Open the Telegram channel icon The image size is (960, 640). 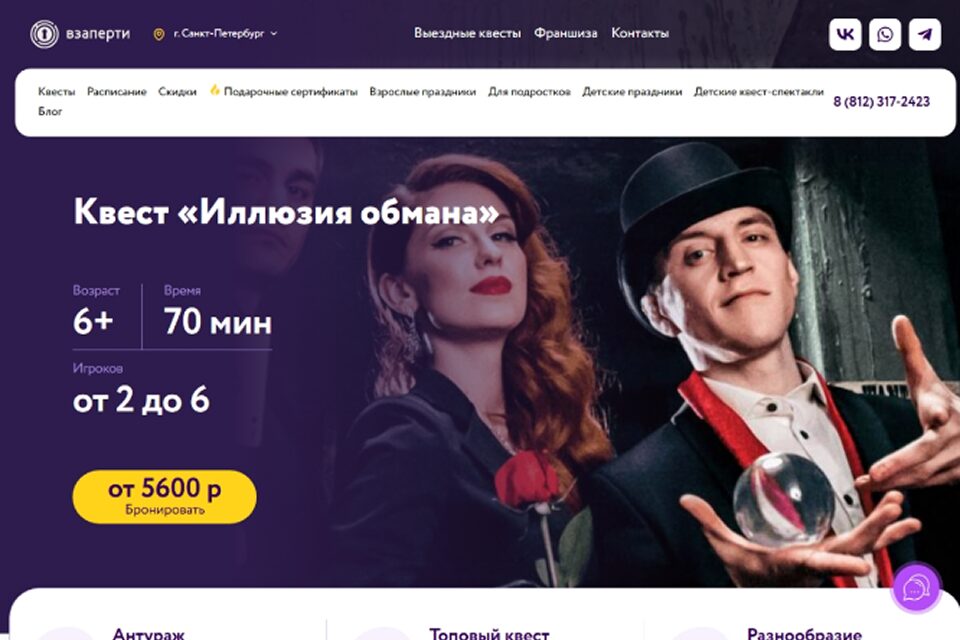click(x=924, y=34)
